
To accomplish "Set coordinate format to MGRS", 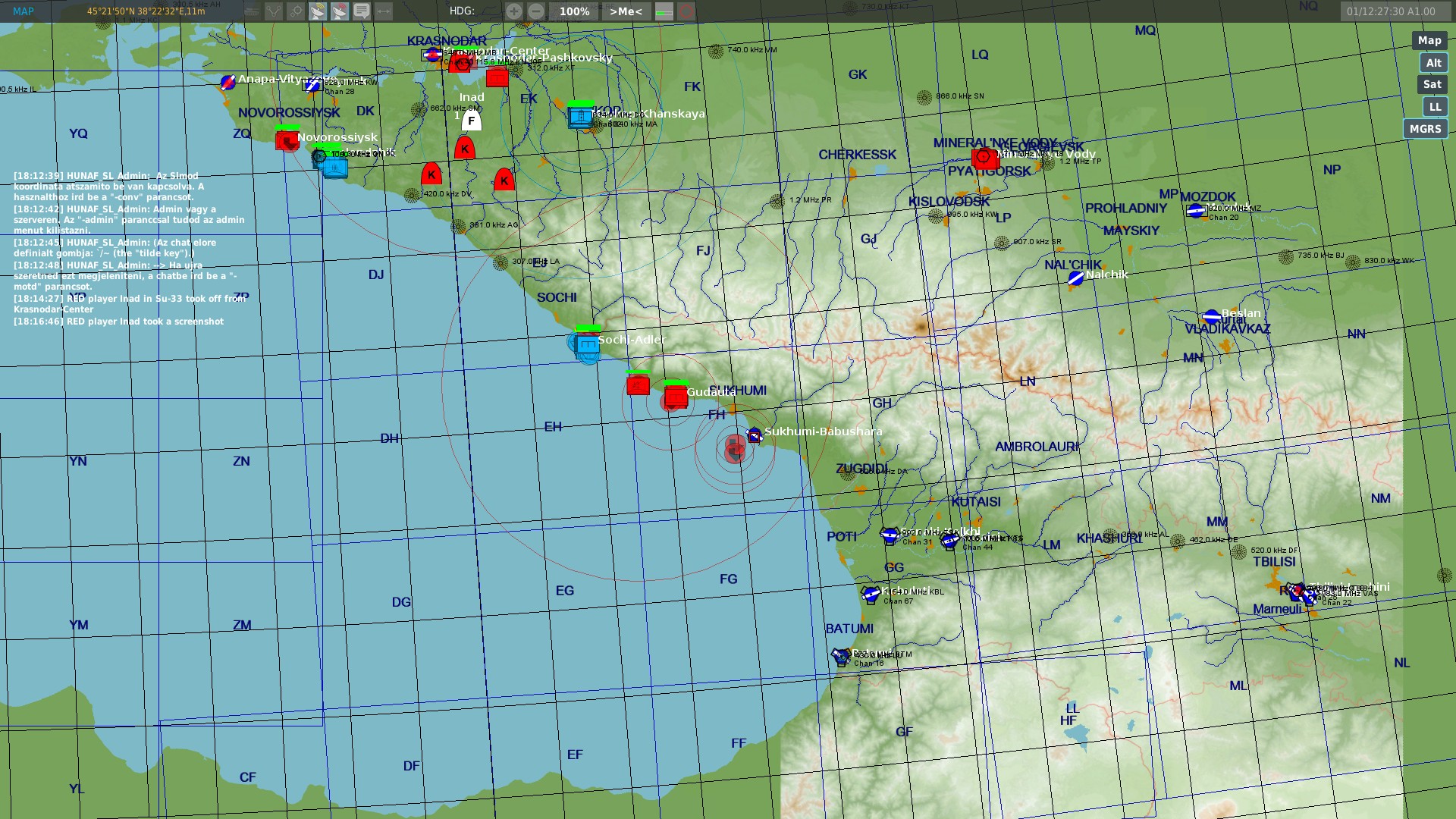I will tap(1425, 129).
